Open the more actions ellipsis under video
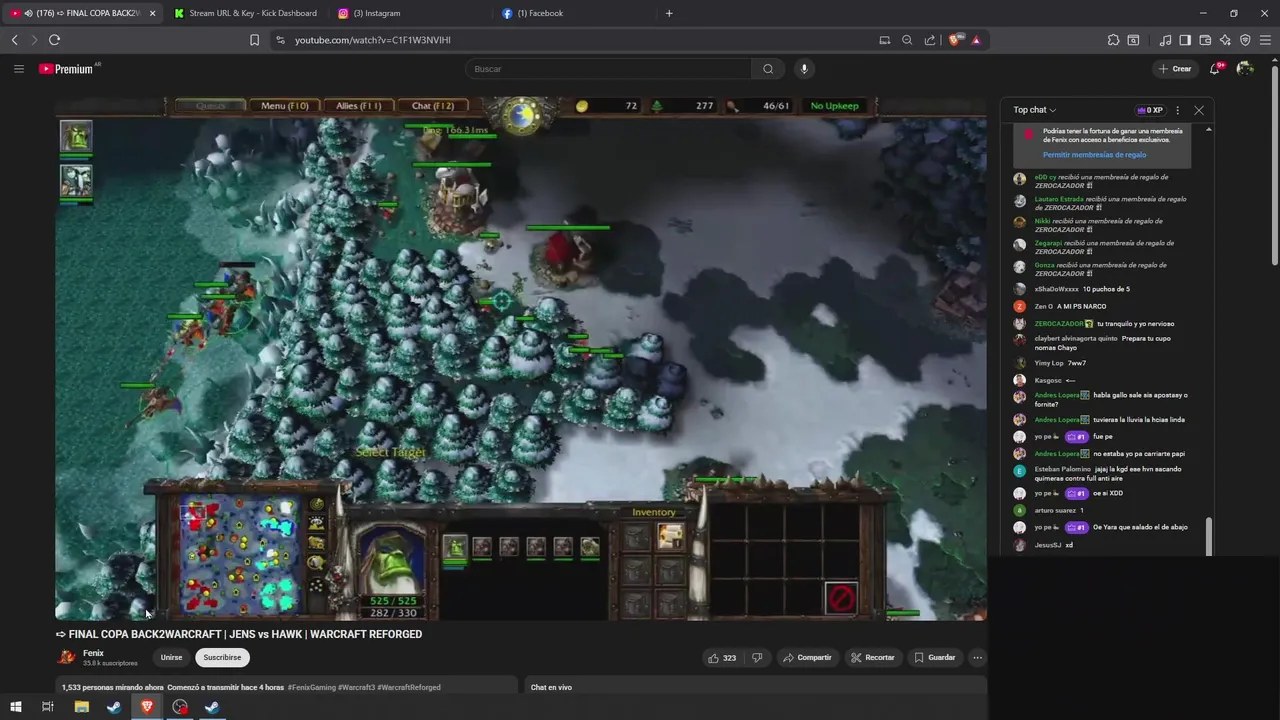 coord(977,657)
